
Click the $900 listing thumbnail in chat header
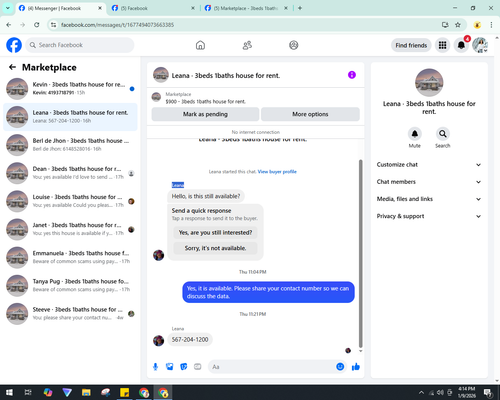pos(156,97)
